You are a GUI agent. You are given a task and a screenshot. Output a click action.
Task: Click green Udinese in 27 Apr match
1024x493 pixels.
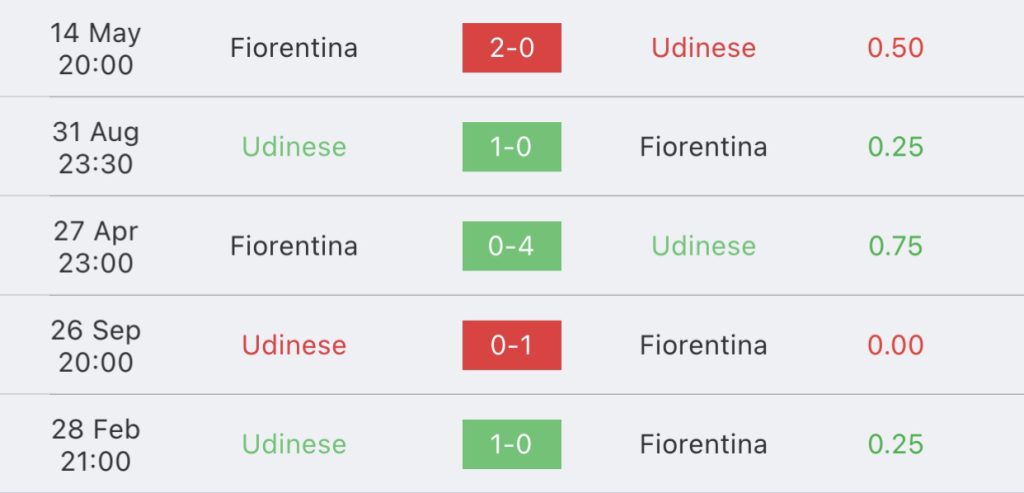point(703,246)
